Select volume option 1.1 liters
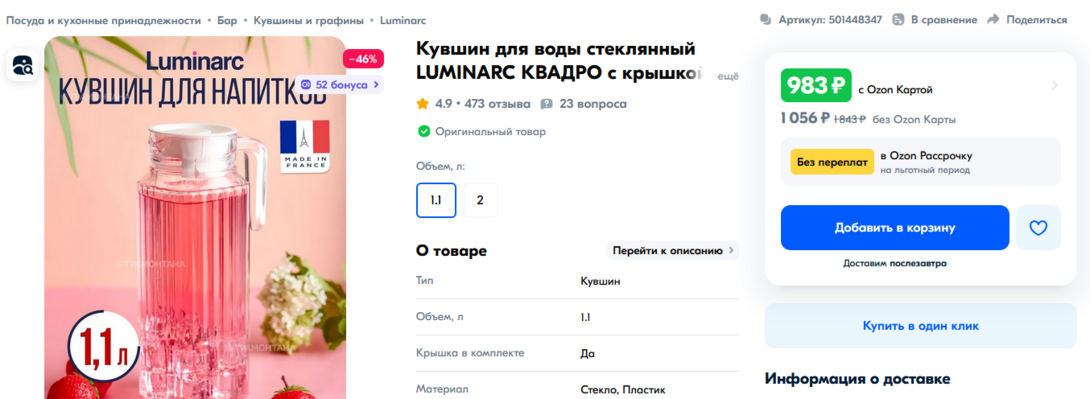The image size is (1090, 399). (x=436, y=200)
